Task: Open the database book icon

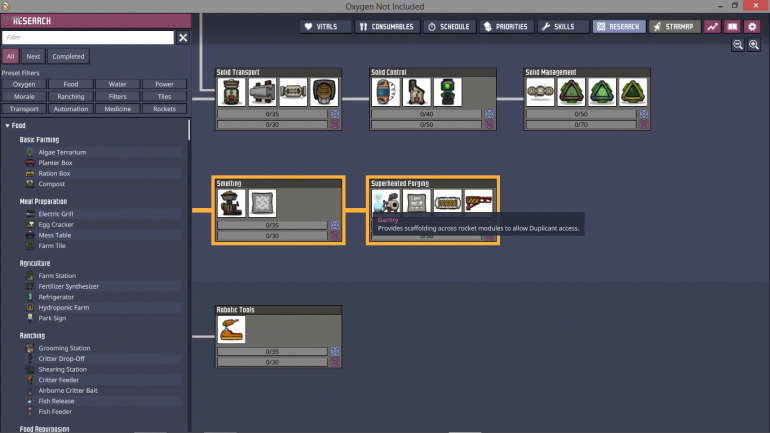Action: (732, 27)
